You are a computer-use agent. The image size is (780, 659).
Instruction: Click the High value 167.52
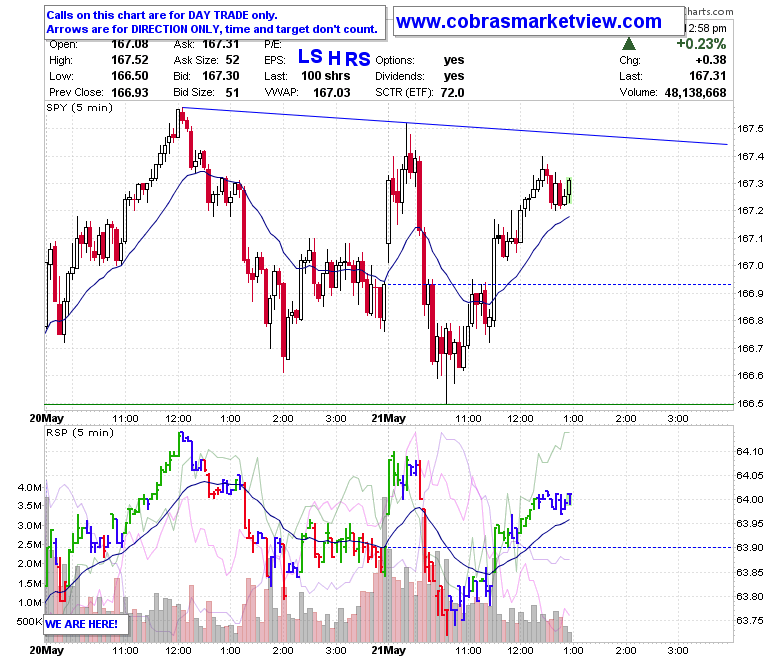coord(130,60)
